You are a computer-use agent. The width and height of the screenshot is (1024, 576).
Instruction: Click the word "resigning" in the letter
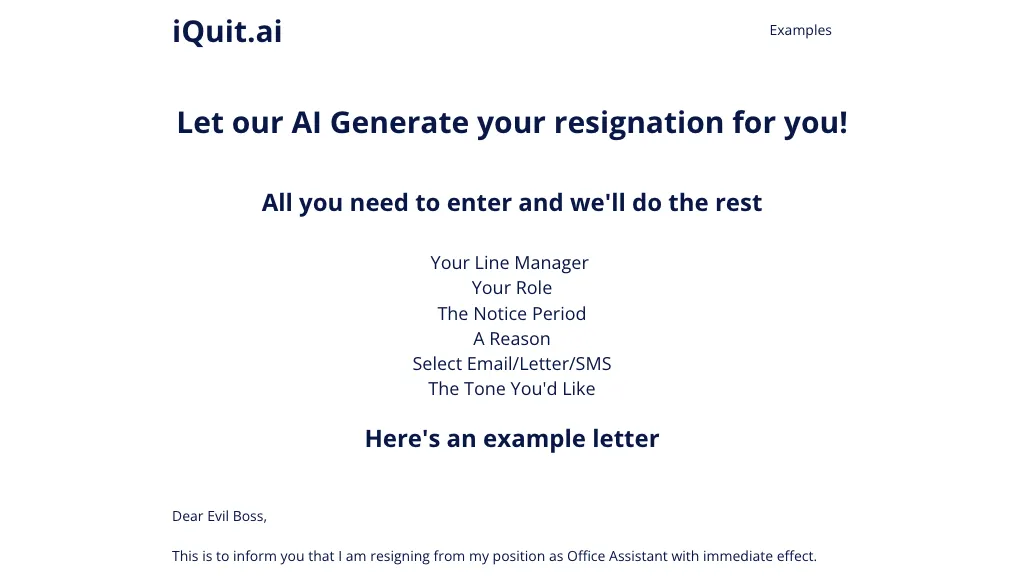400,556
